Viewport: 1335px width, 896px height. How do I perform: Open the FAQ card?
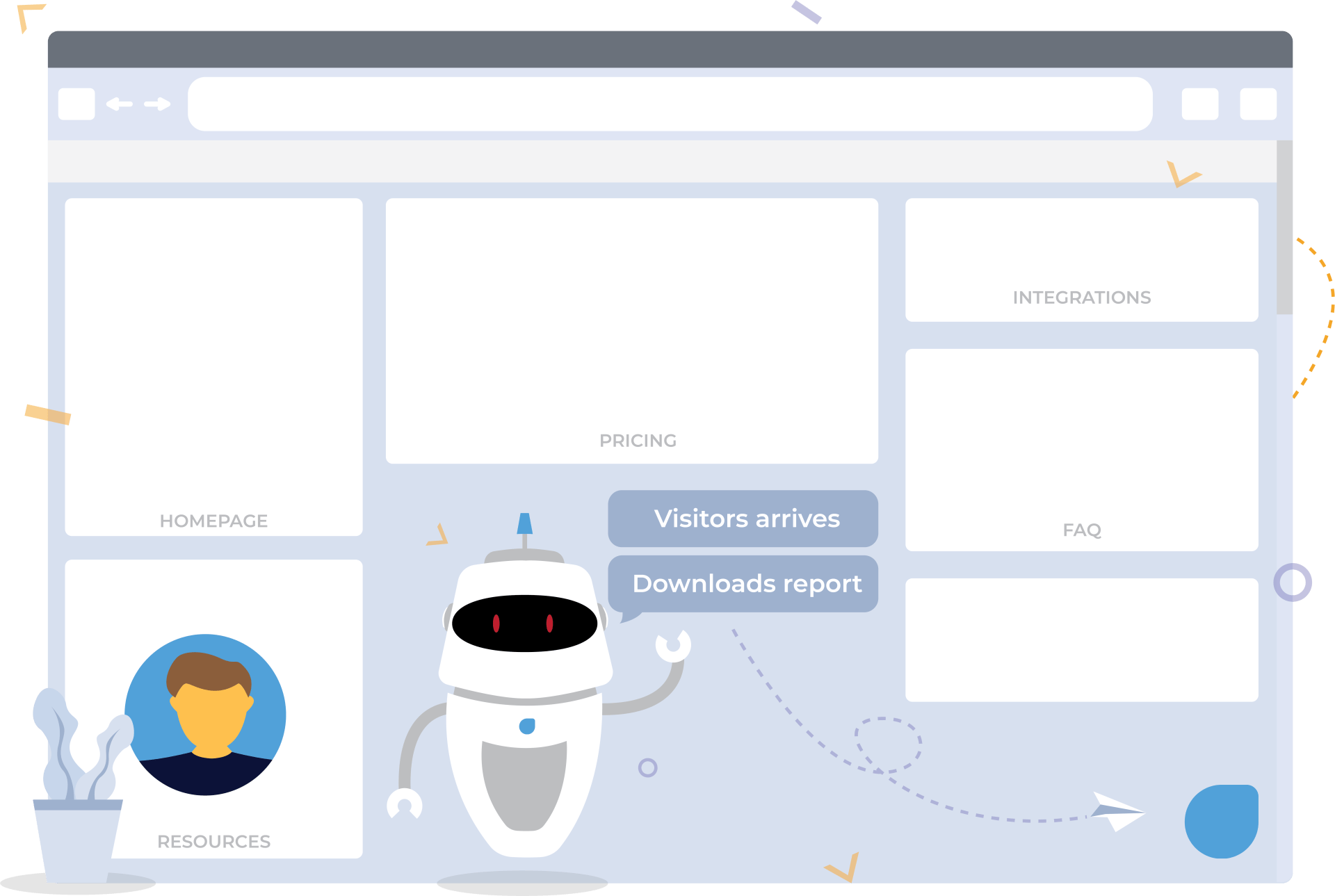1081,450
